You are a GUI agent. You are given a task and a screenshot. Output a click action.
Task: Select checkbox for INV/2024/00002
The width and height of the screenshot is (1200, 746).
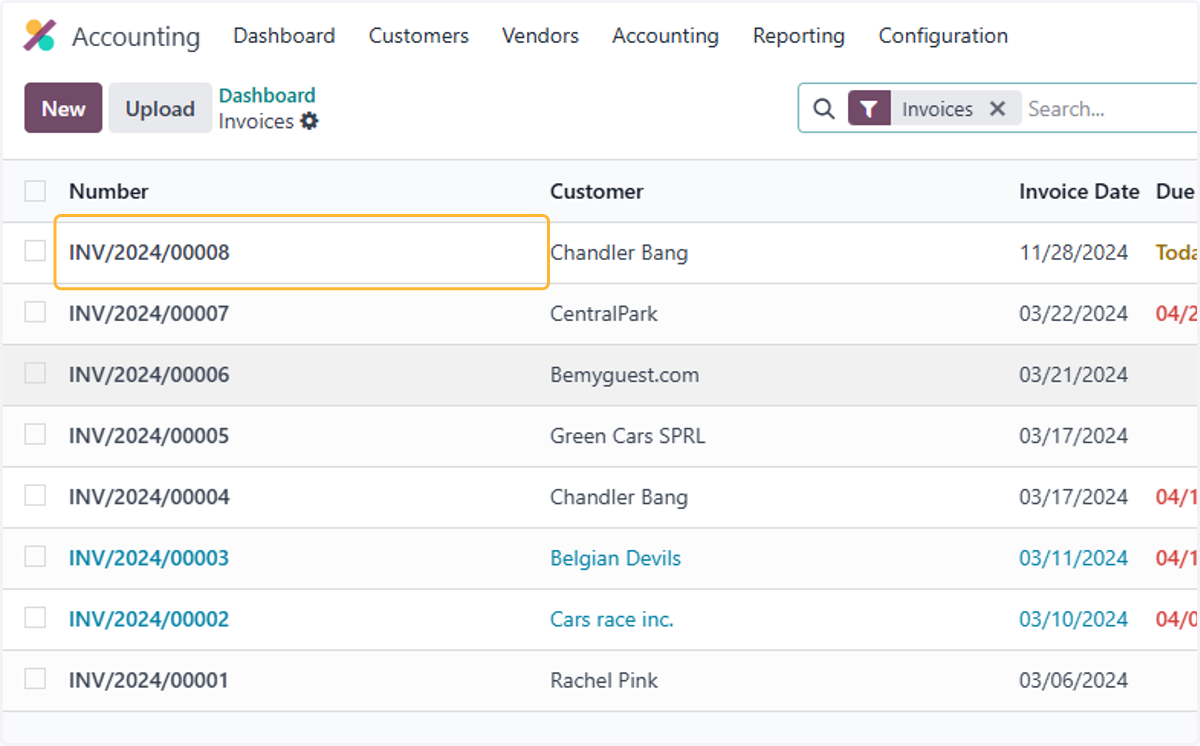coord(35,617)
